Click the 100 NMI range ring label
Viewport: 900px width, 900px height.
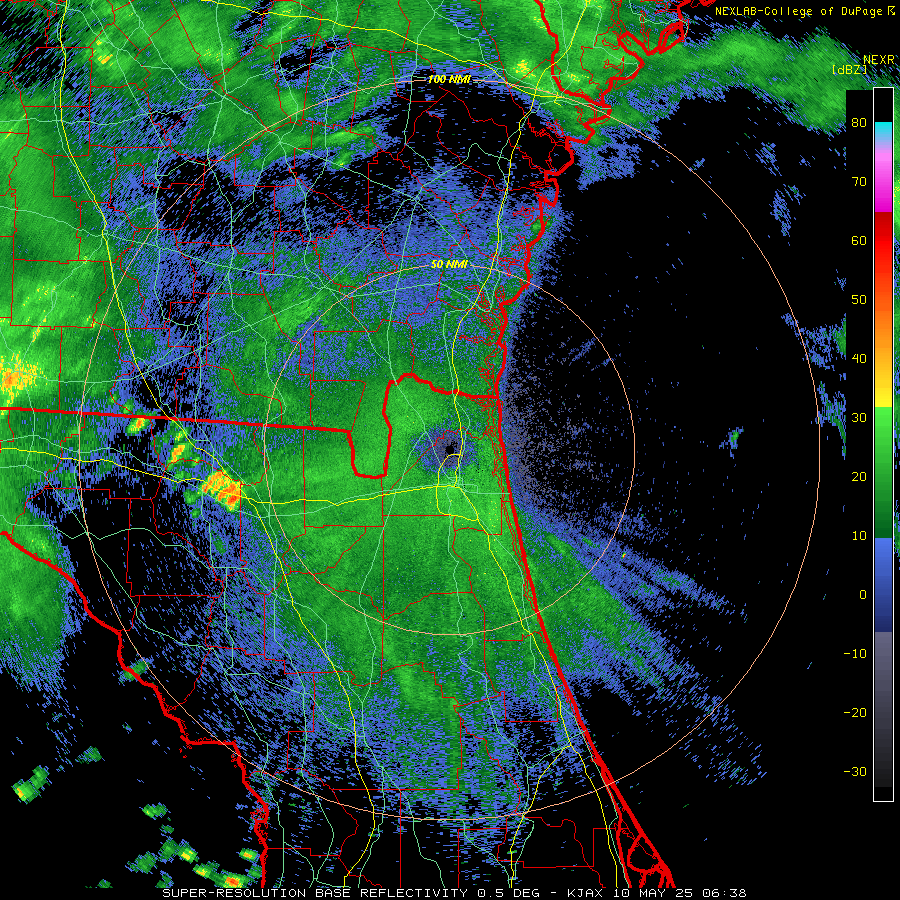coord(449,79)
